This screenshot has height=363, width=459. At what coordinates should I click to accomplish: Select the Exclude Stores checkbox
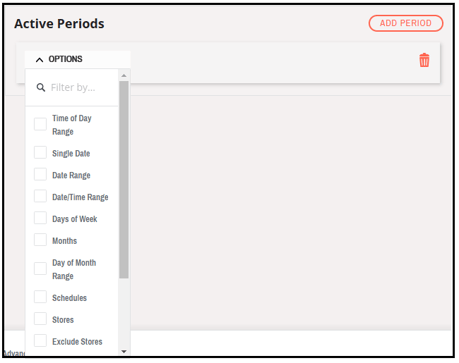point(40,341)
